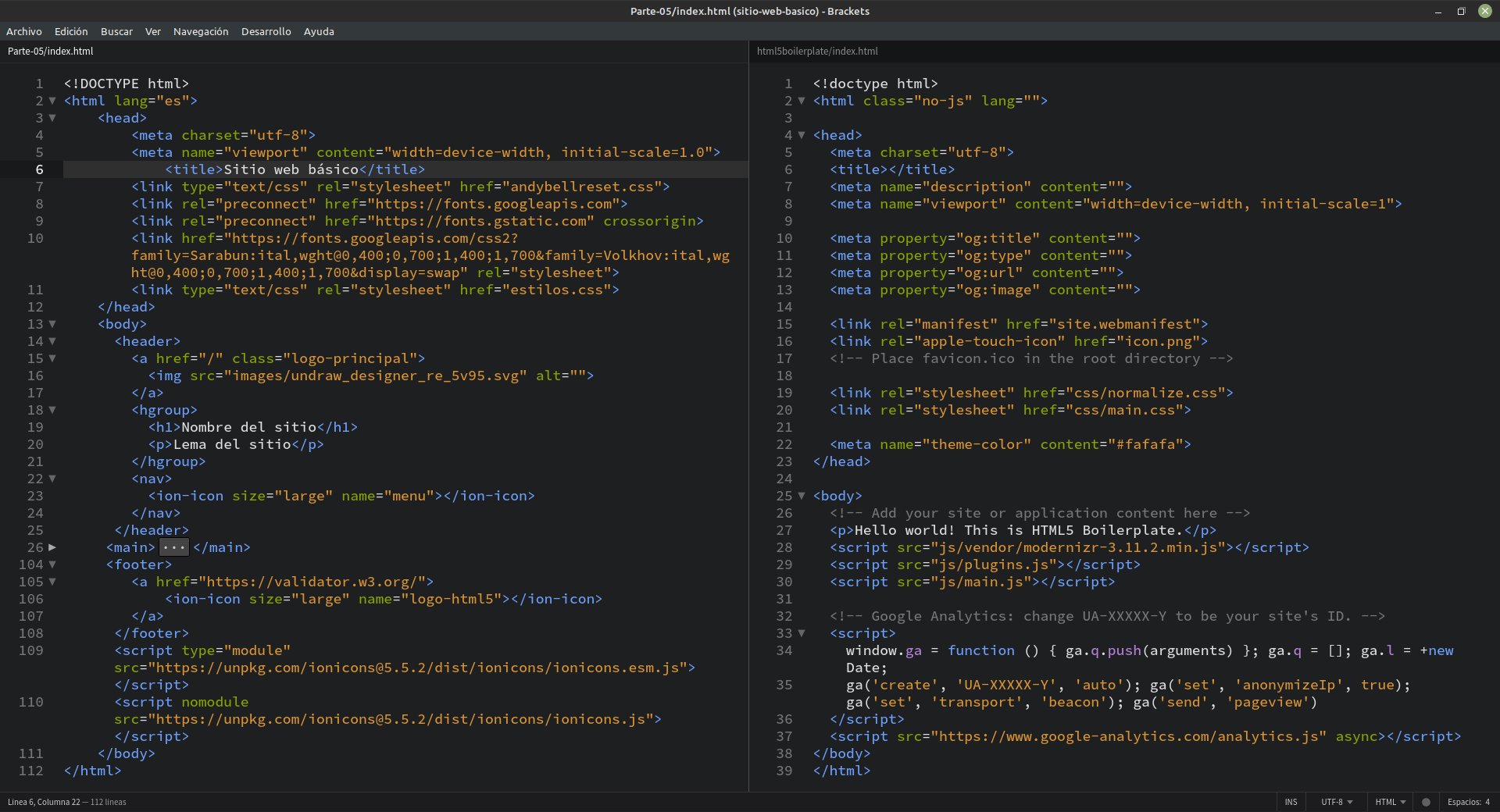This screenshot has width=1500, height=812.
Task: Click 'undraw_designer_re_5v95.svg' image path
Action: [x=375, y=376]
